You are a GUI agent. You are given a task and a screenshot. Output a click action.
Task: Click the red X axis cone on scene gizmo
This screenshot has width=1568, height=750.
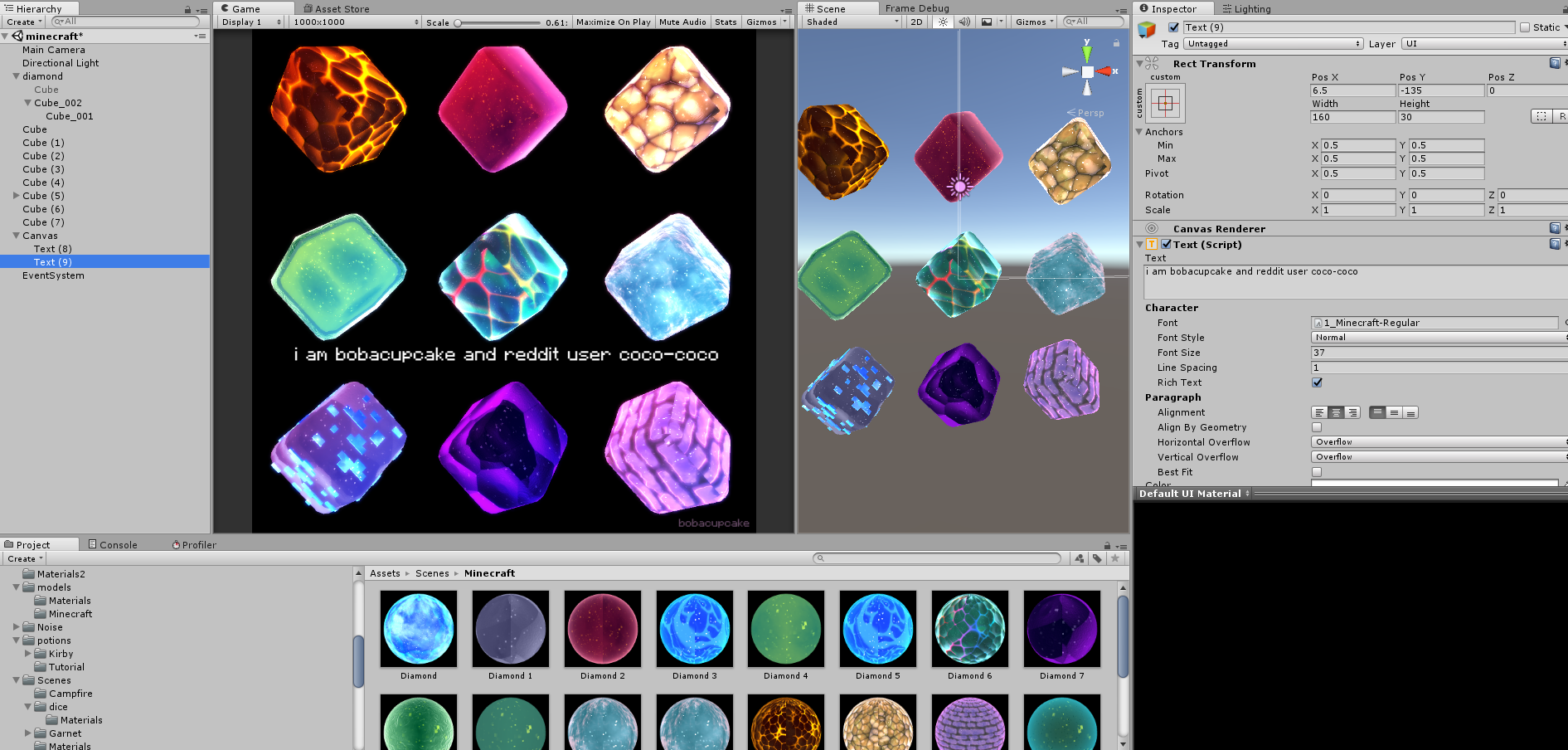(1104, 71)
